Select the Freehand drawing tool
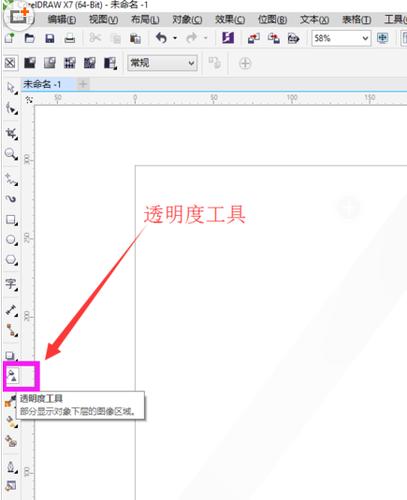The width and height of the screenshot is (407, 500). coord(11,179)
